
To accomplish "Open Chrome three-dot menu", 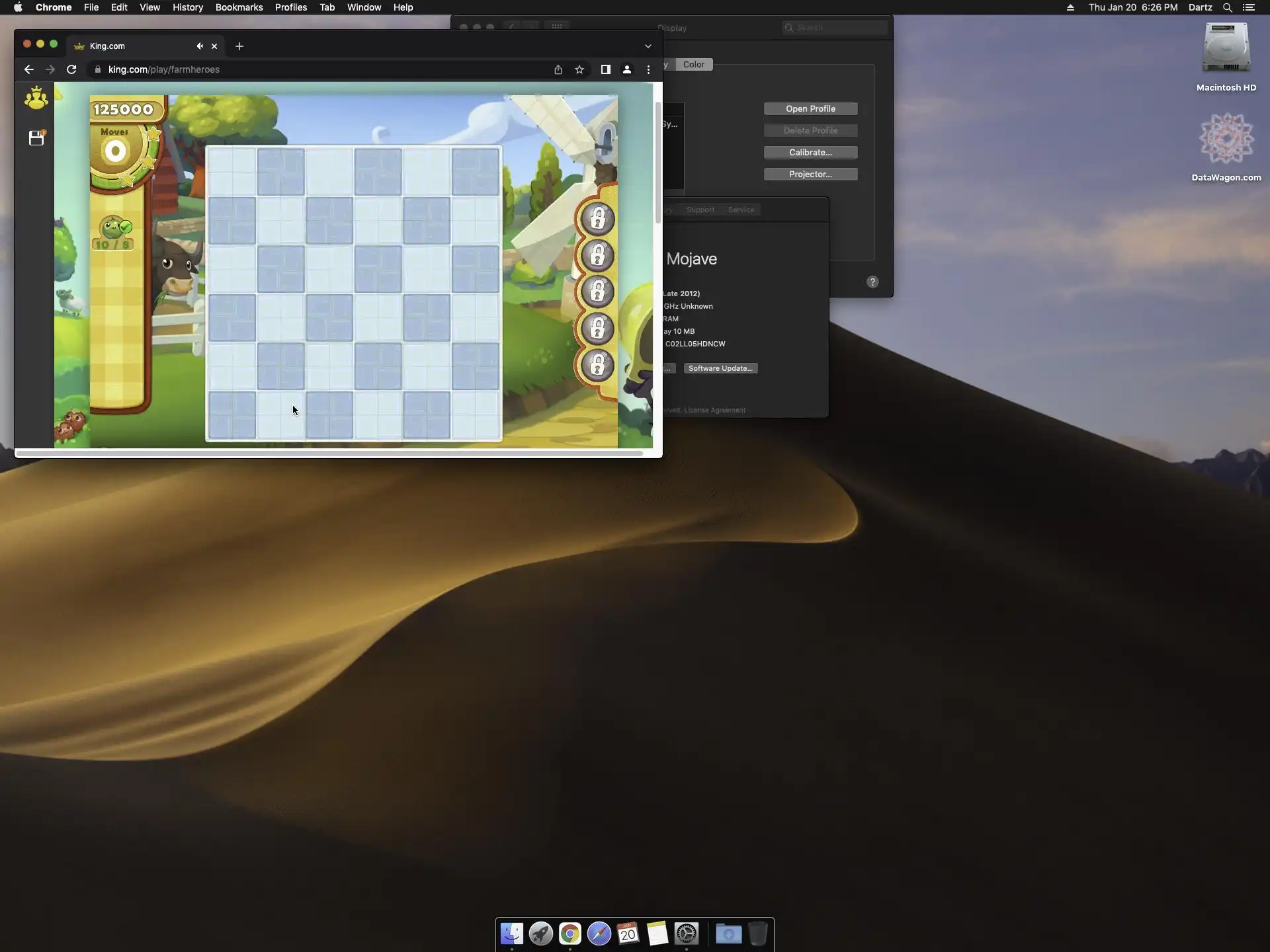I will pyautogui.click(x=648, y=69).
